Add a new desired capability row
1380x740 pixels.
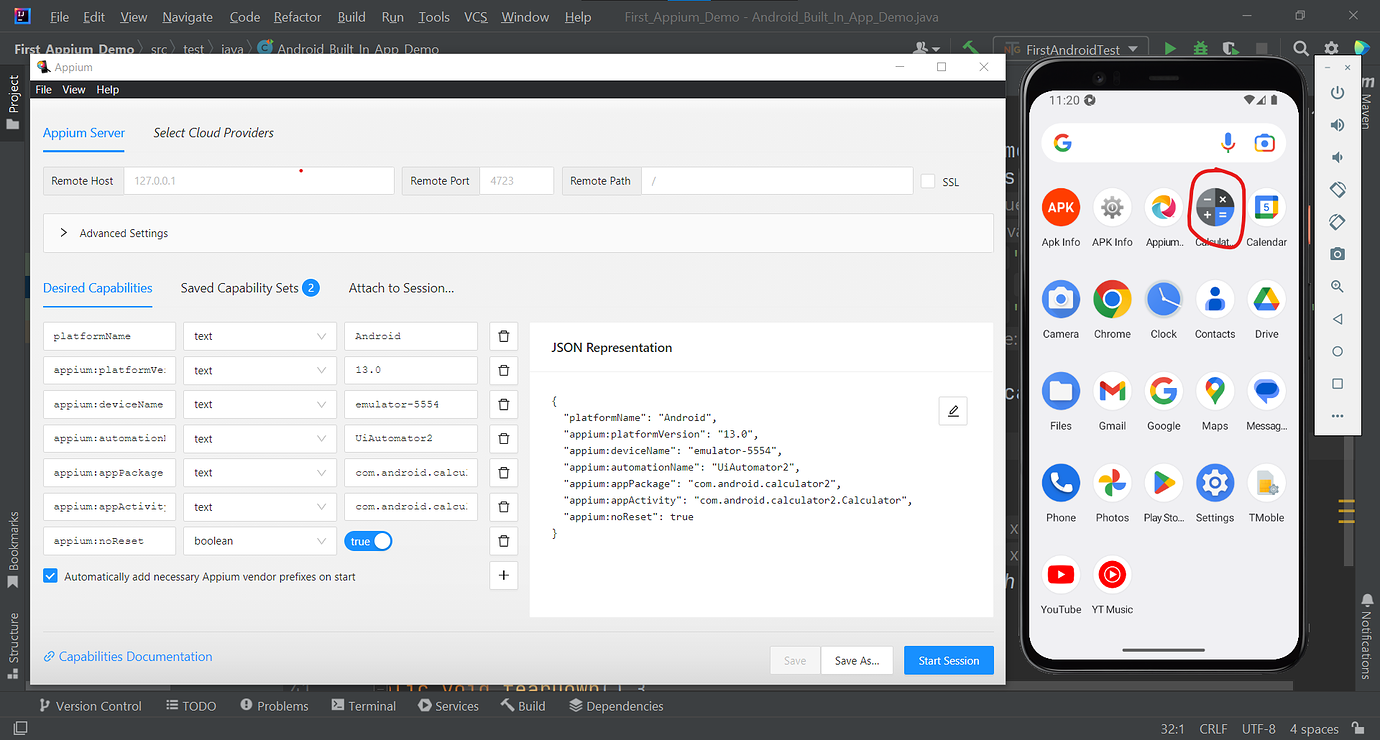503,575
